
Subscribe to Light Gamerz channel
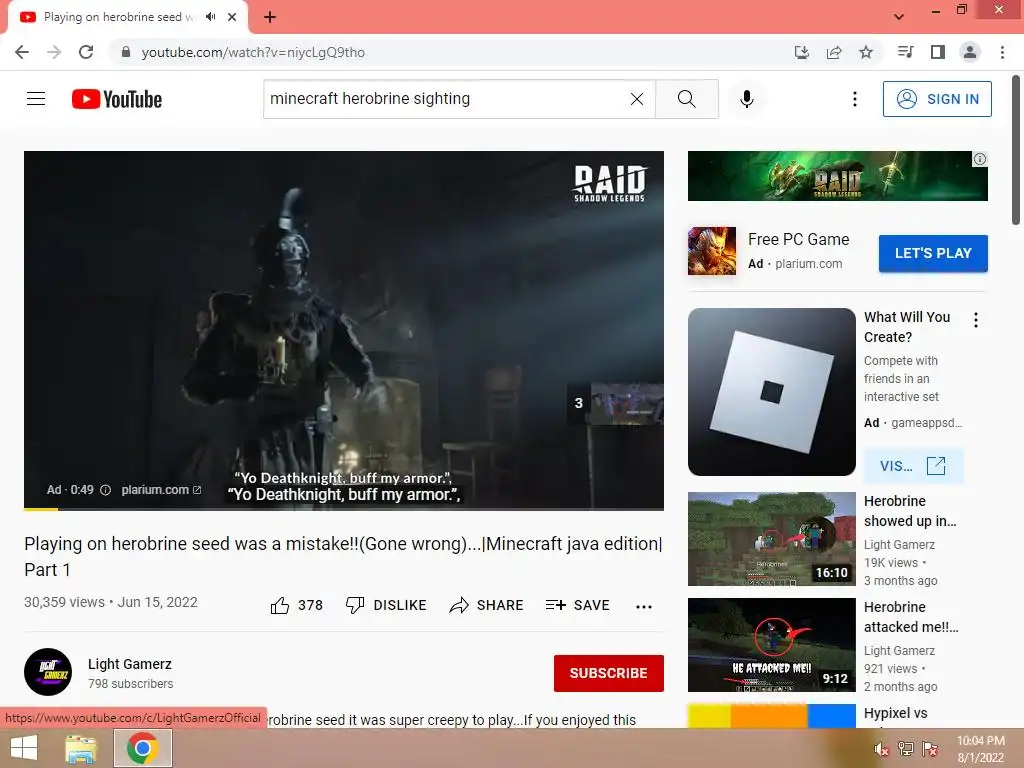pos(609,673)
